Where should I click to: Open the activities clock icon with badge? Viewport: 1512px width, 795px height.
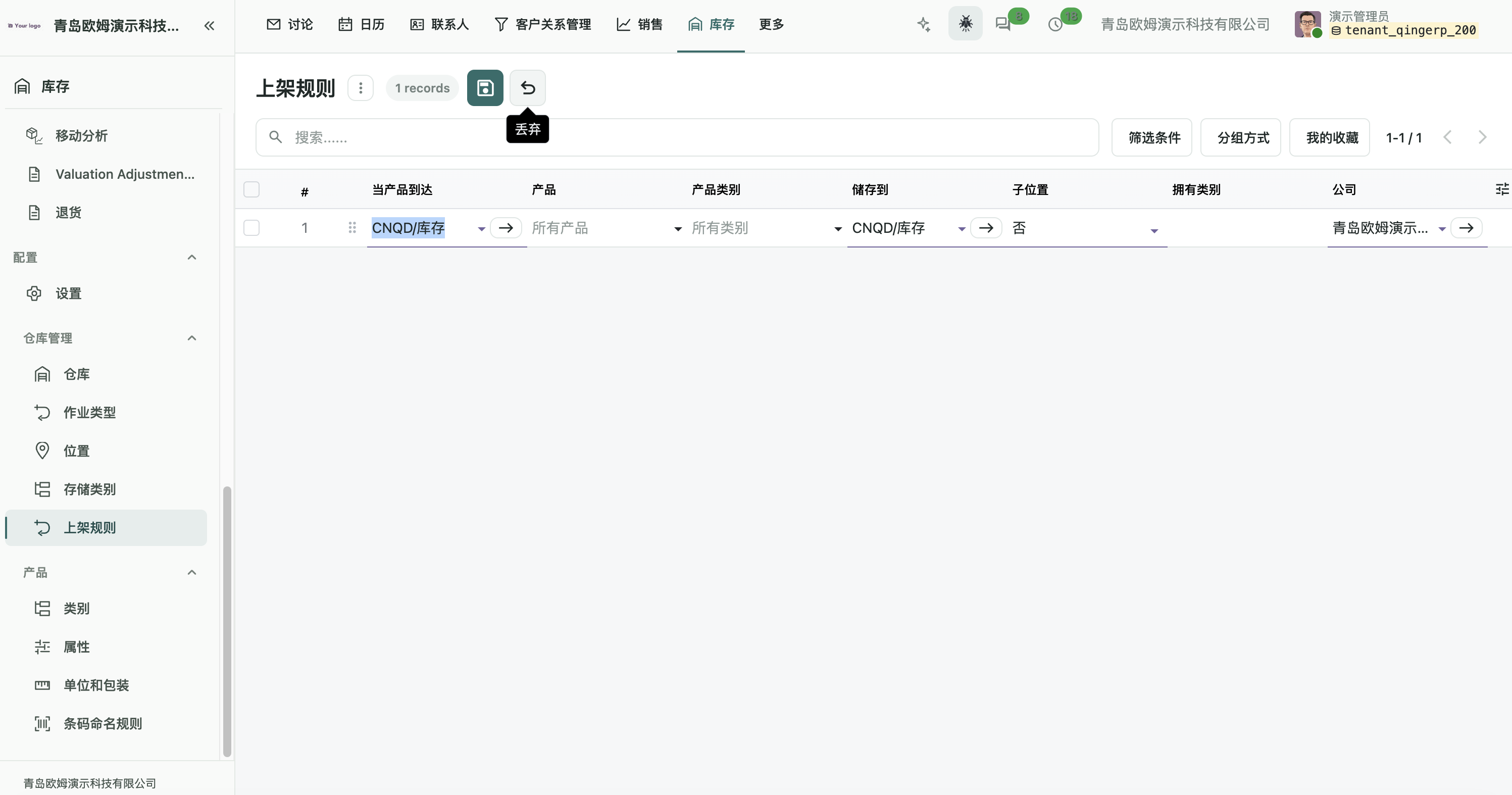(x=1055, y=24)
